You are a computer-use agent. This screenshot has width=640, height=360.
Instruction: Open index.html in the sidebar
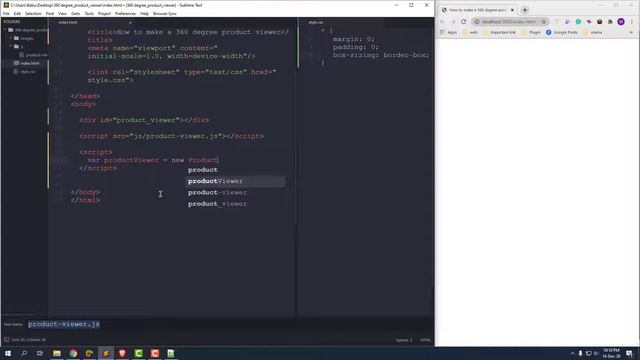pyautogui.click(x=27, y=63)
